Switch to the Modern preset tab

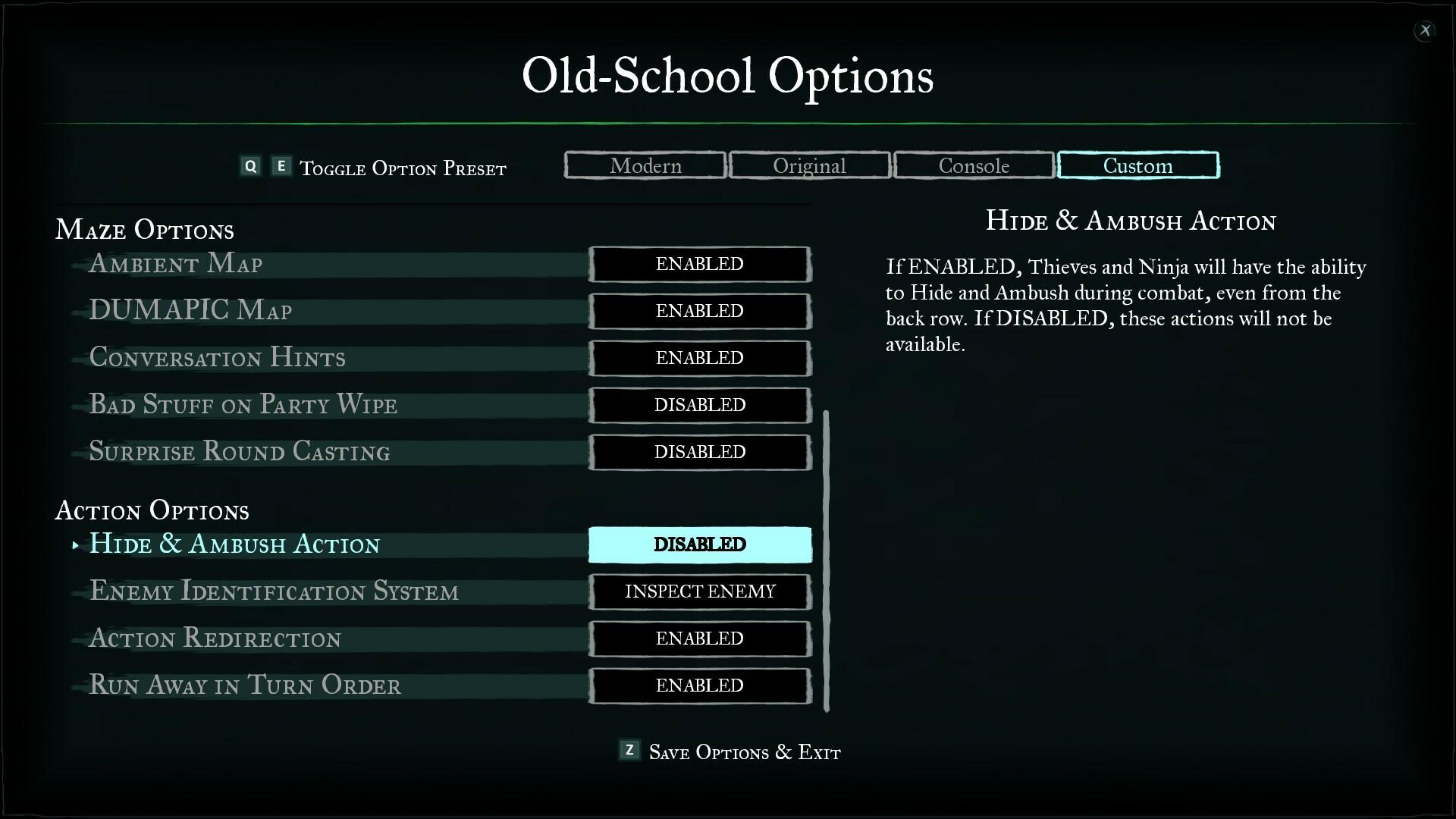coord(645,165)
